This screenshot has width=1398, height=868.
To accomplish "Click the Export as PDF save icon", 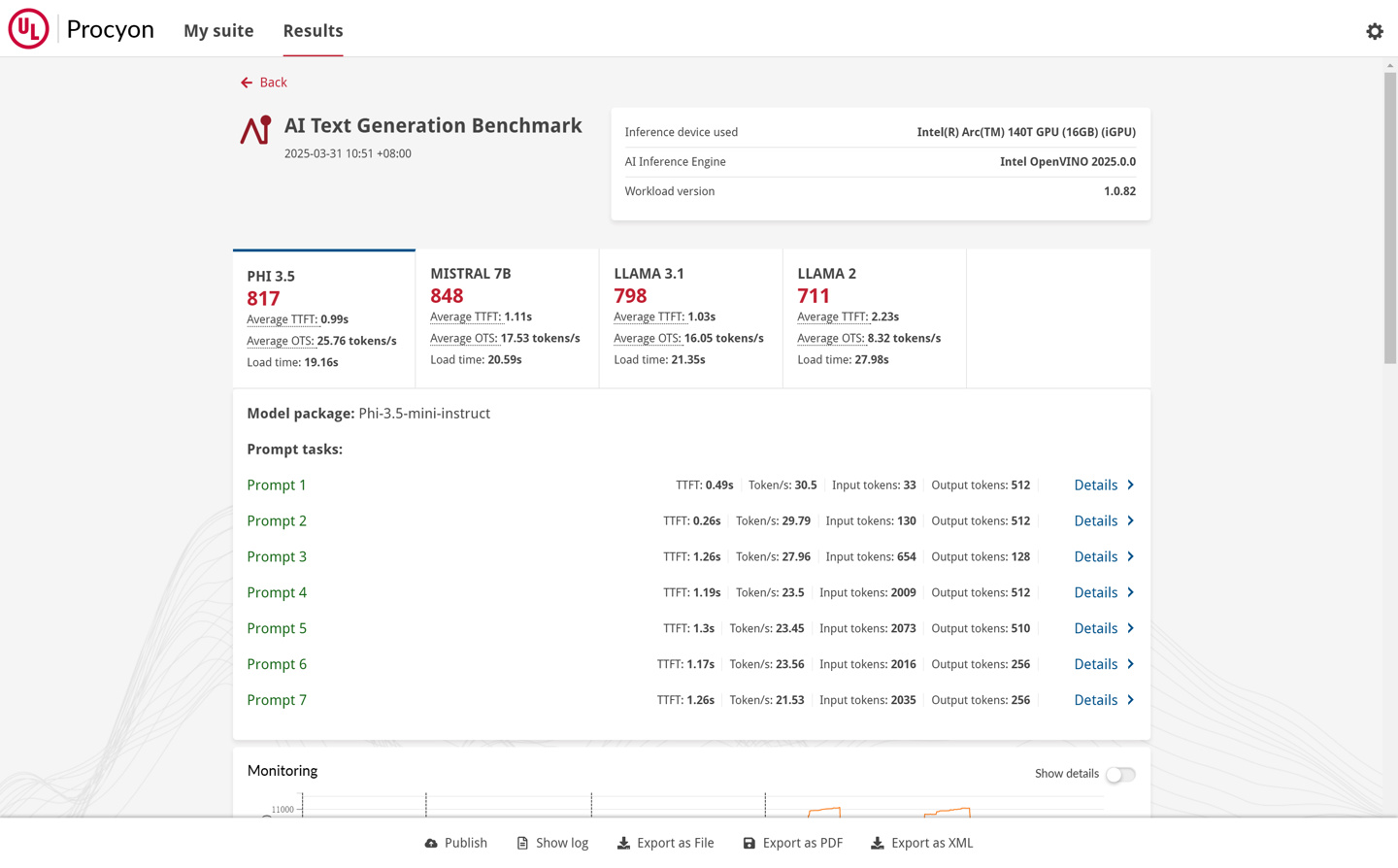I will (x=749, y=844).
